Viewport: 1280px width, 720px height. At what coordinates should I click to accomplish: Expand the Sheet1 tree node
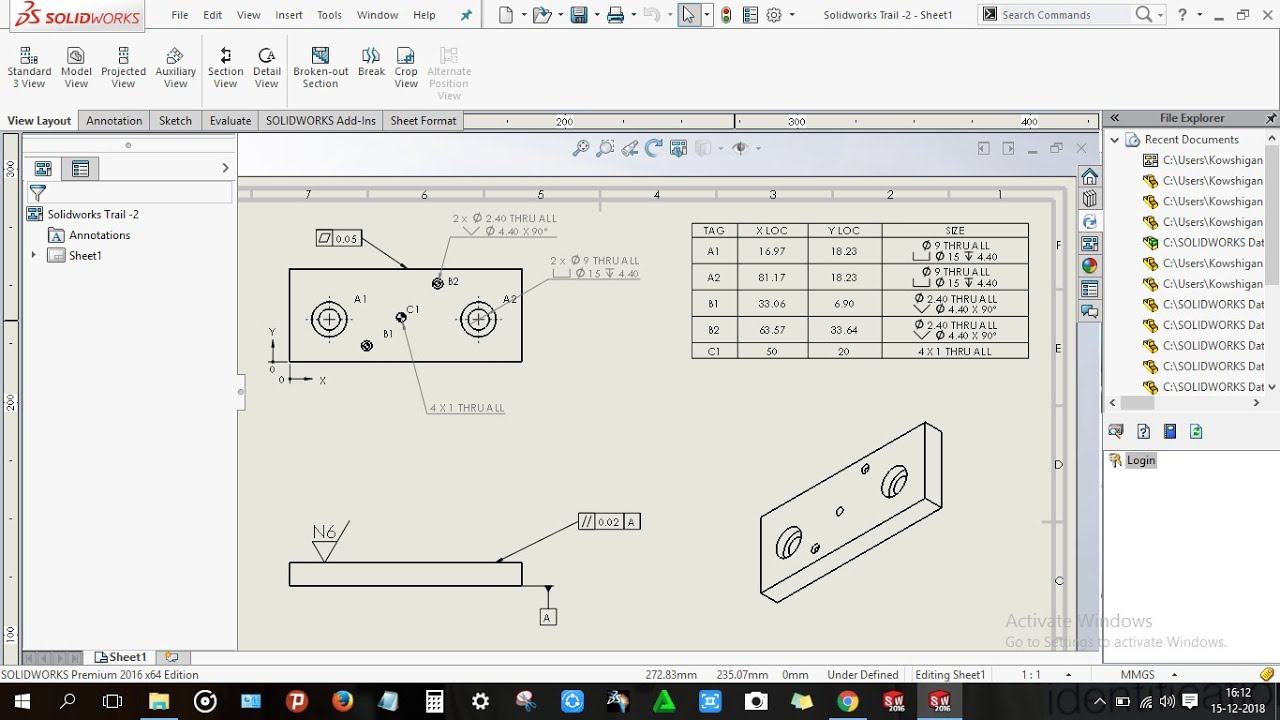[x=33, y=255]
